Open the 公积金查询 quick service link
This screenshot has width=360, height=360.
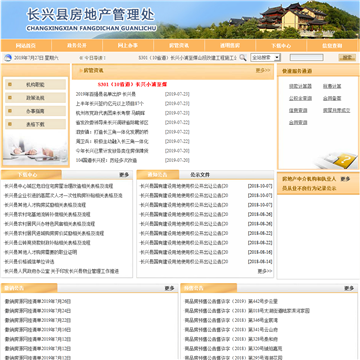[x=300, y=98]
